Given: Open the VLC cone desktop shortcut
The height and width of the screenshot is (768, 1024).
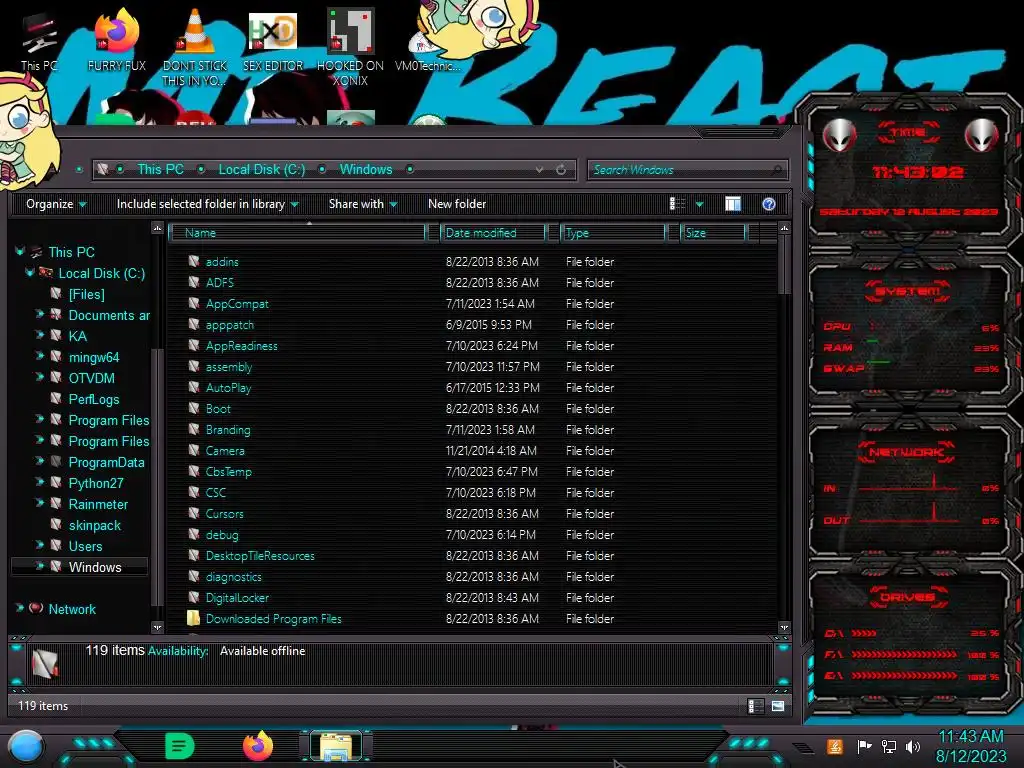Looking at the screenshot, I should (x=195, y=47).
